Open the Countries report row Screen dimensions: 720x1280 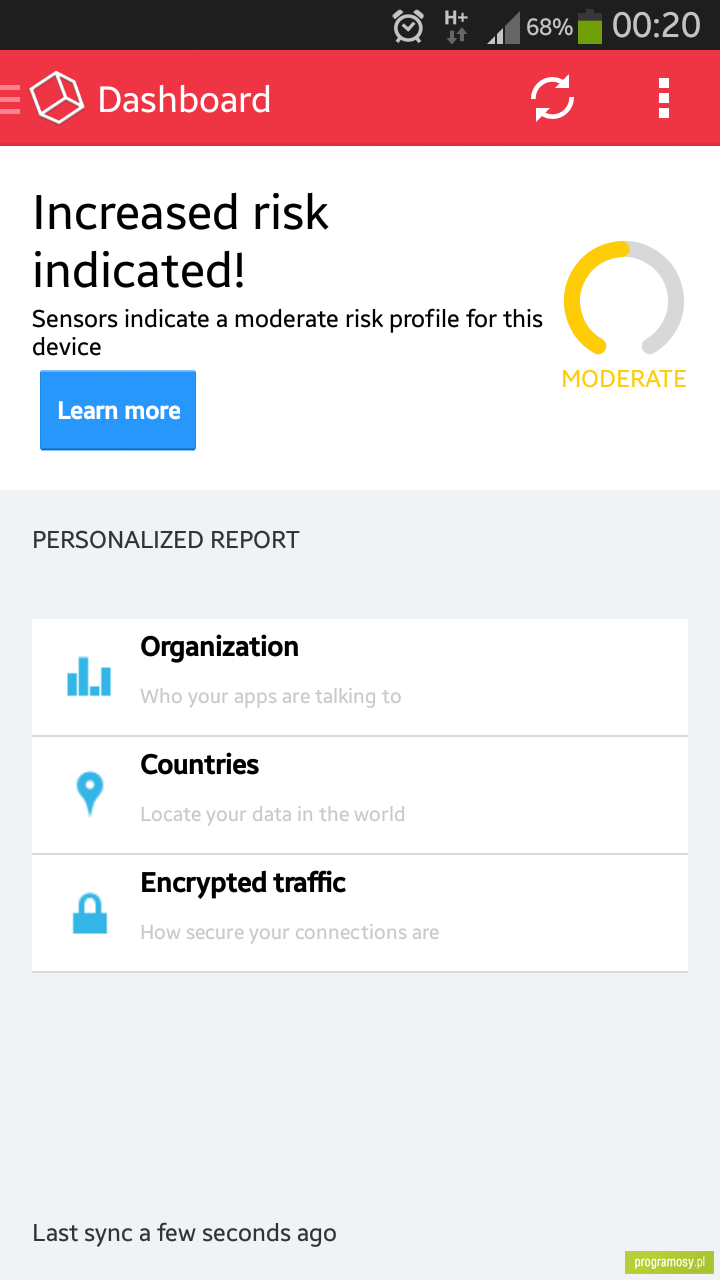click(x=360, y=795)
